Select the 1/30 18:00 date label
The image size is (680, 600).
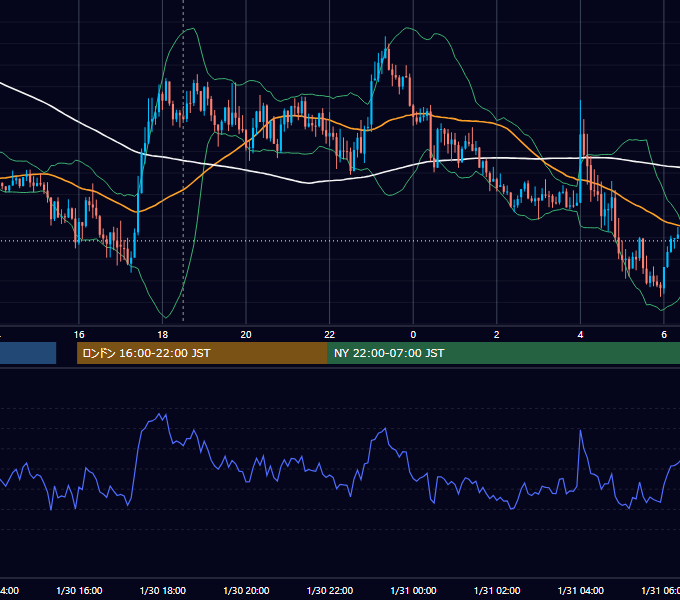click(x=163, y=590)
